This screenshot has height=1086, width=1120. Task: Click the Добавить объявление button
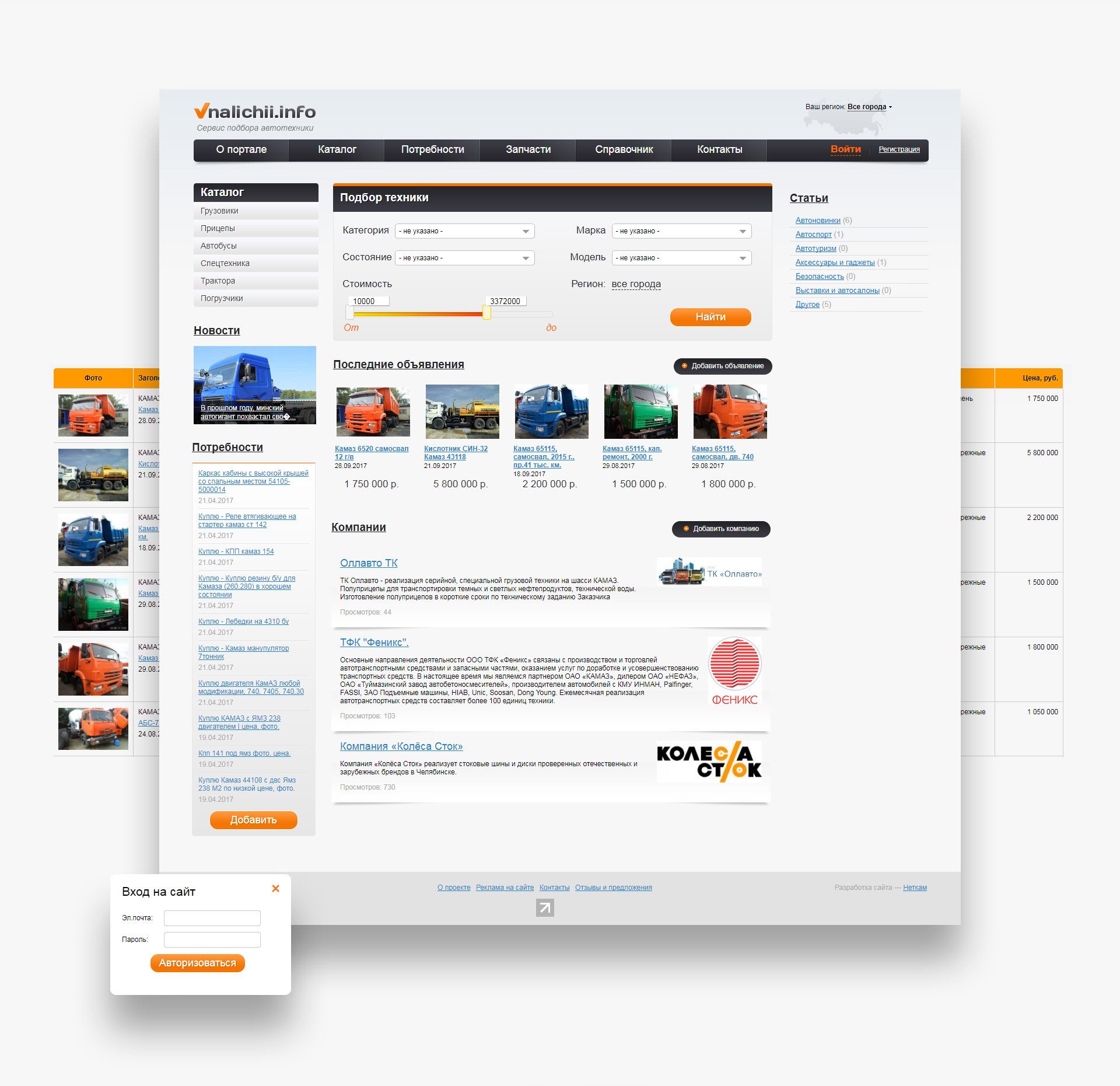click(723, 366)
